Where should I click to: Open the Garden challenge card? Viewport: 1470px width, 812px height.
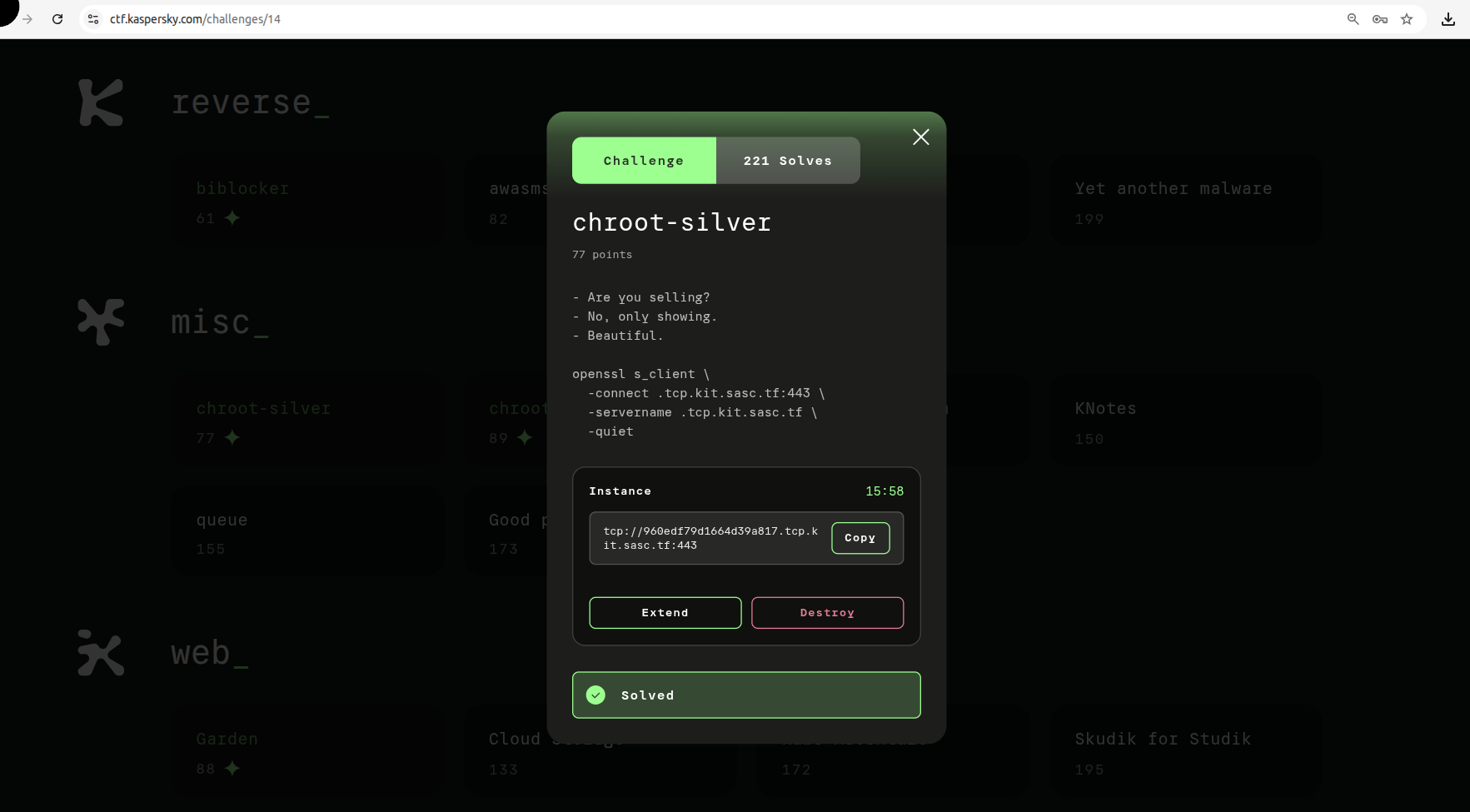[x=307, y=751]
